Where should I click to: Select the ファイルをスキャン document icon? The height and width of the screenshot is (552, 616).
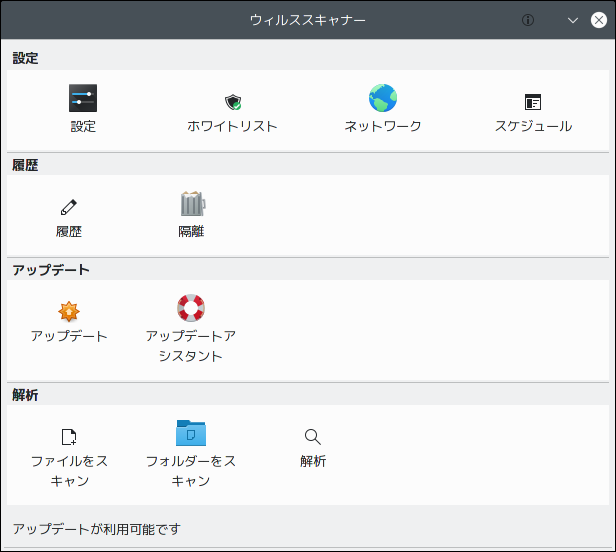pos(69,437)
